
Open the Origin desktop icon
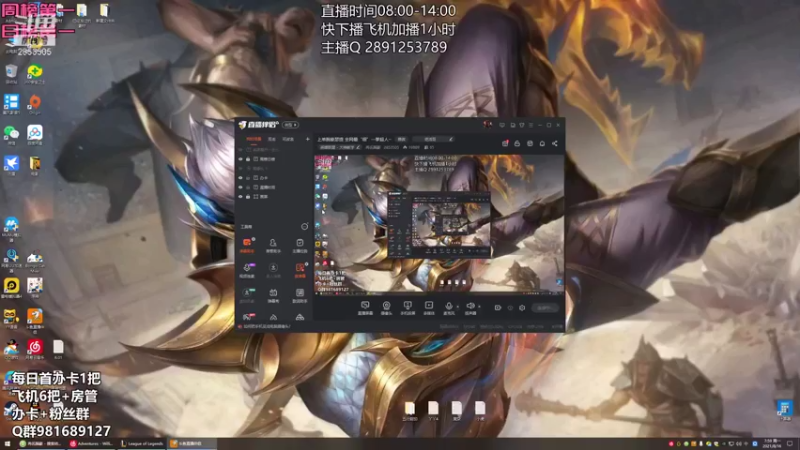coord(35,104)
